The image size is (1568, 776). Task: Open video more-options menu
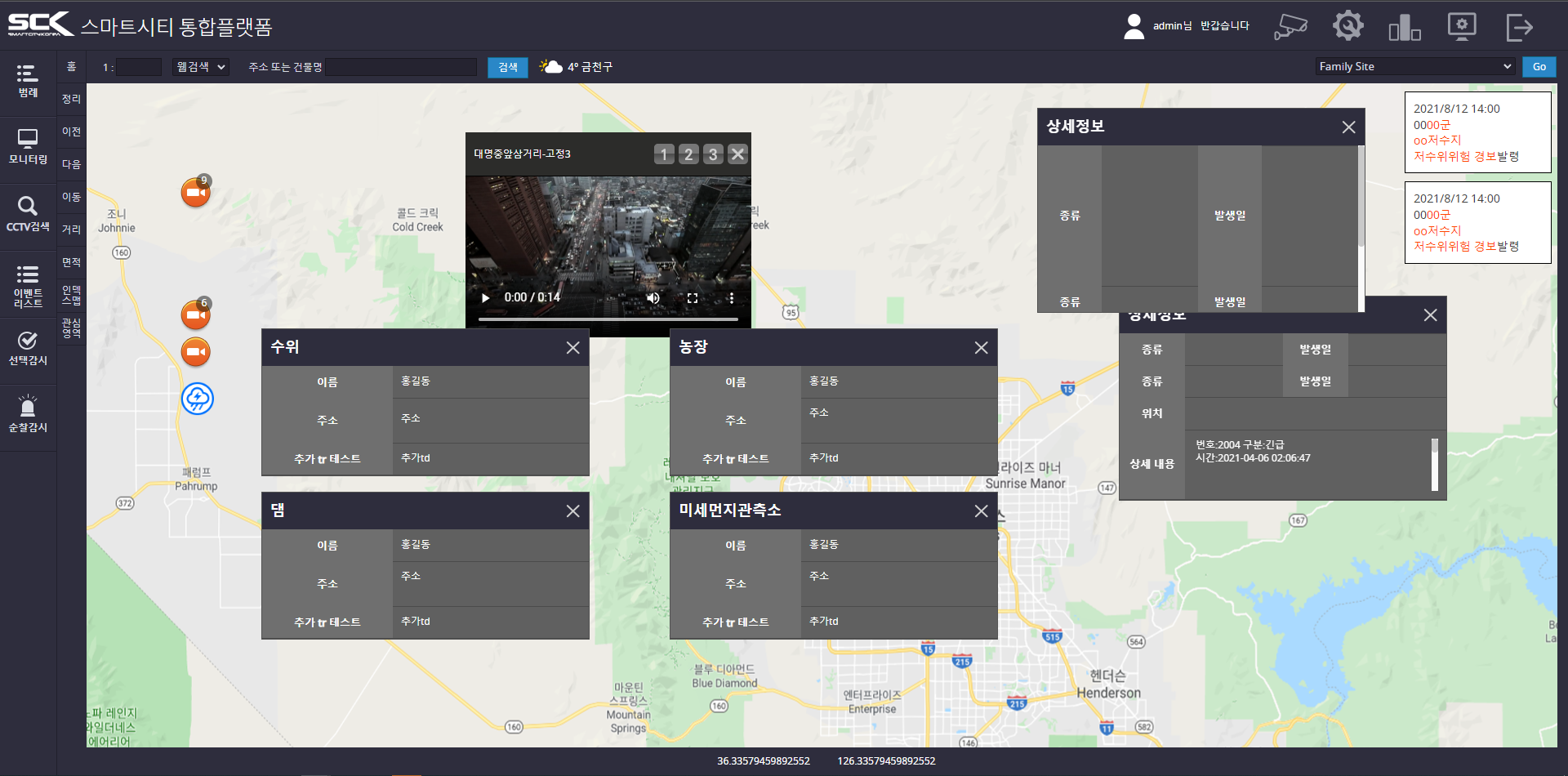(732, 298)
